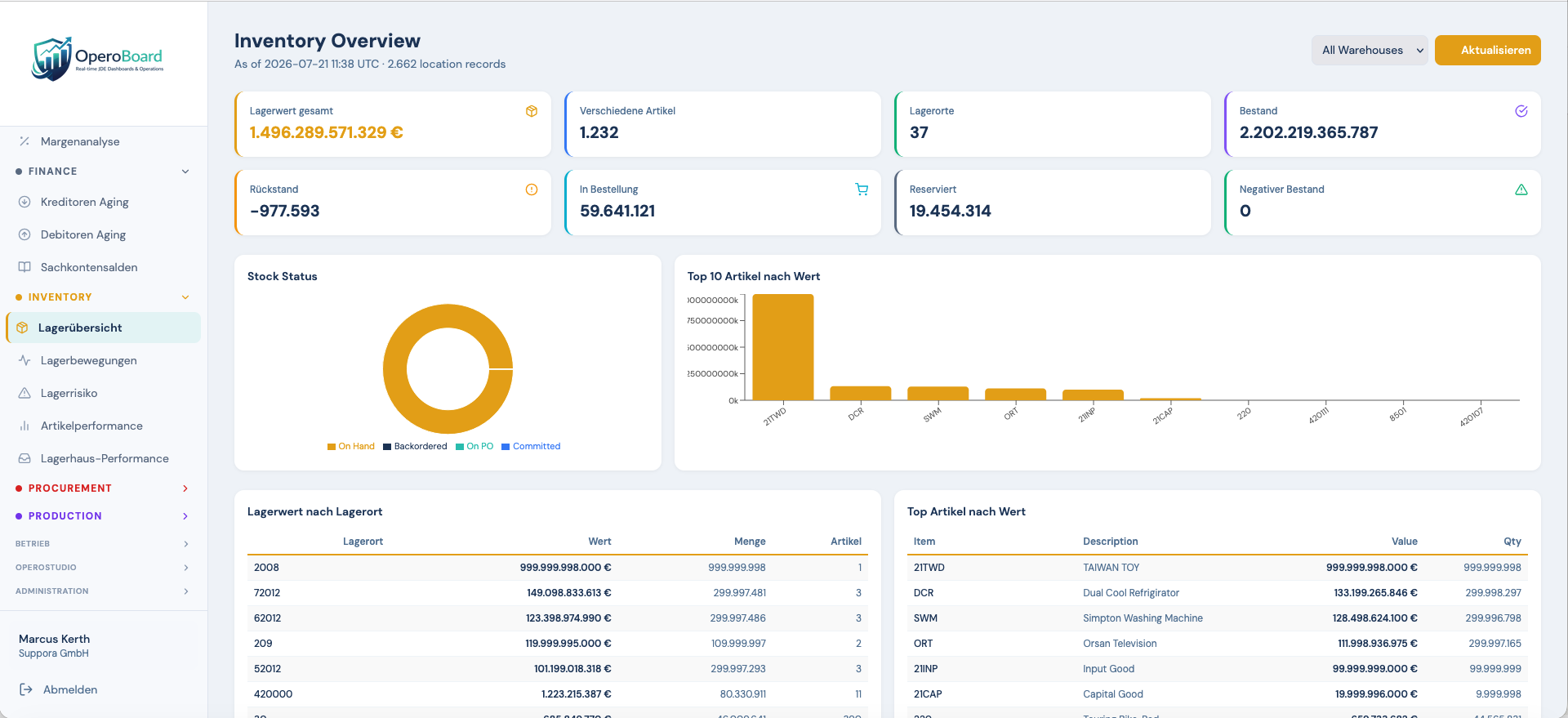Open the All Warehouses dropdown
Image resolution: width=1568 pixels, height=718 pixels.
tap(1370, 50)
